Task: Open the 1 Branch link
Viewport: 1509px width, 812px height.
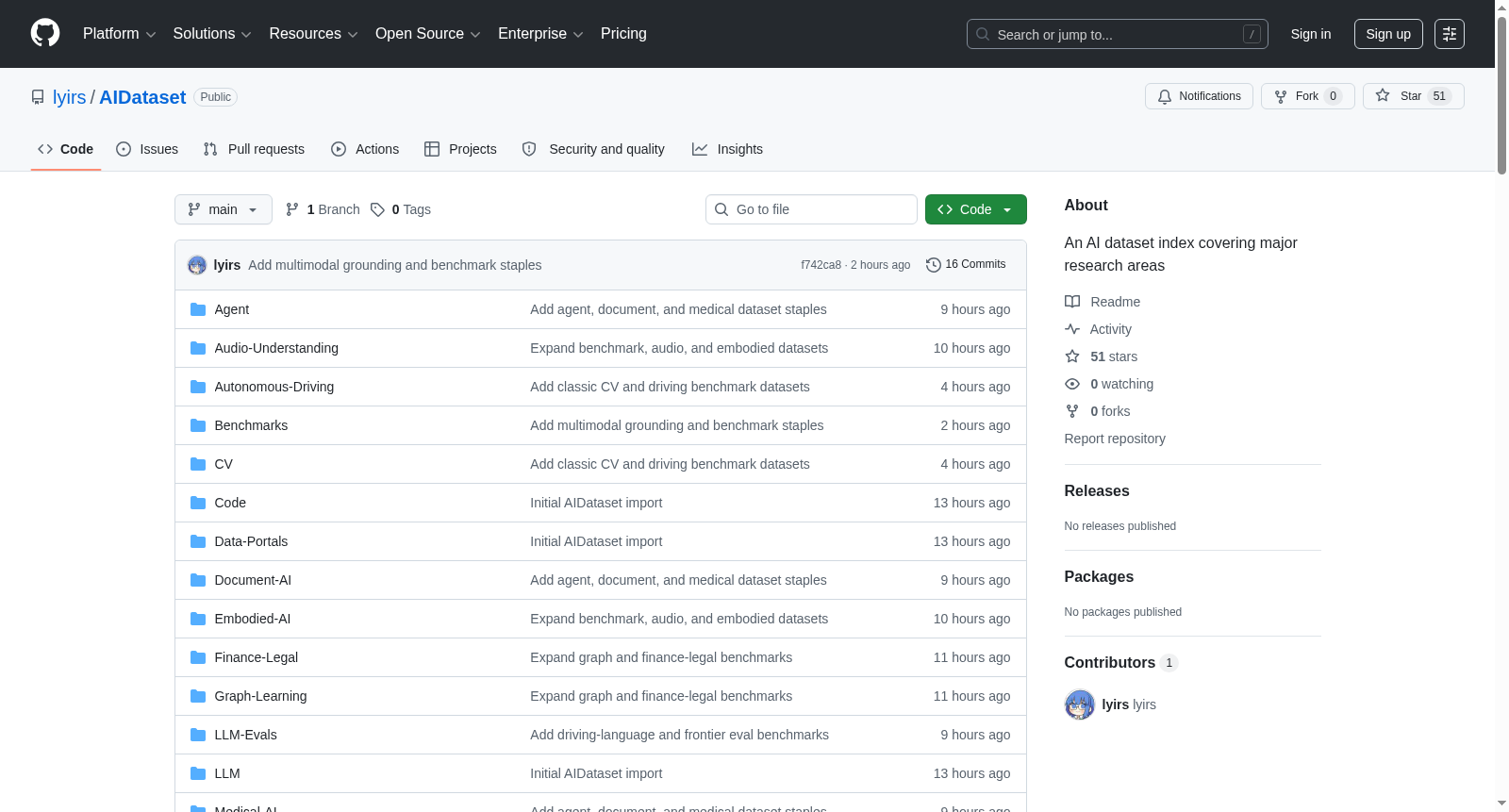Action: tap(323, 209)
